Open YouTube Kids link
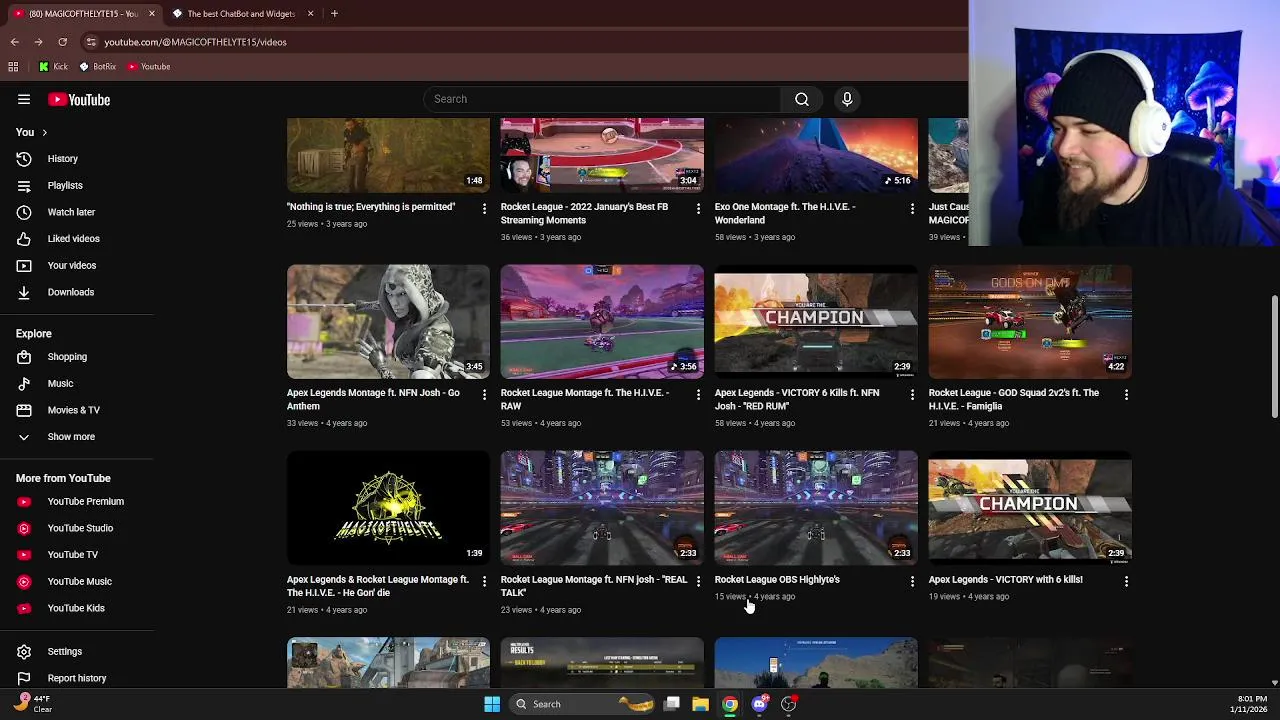 77,608
